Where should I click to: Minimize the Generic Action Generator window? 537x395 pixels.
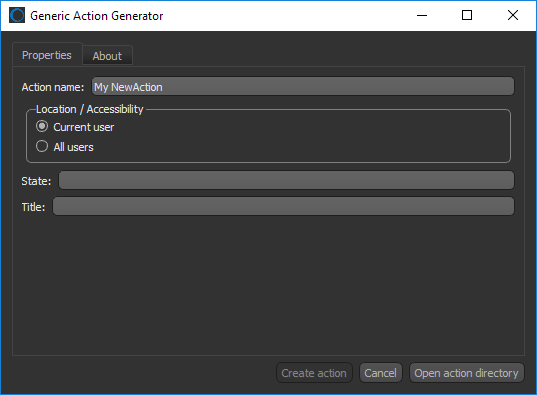pyautogui.click(x=422, y=15)
